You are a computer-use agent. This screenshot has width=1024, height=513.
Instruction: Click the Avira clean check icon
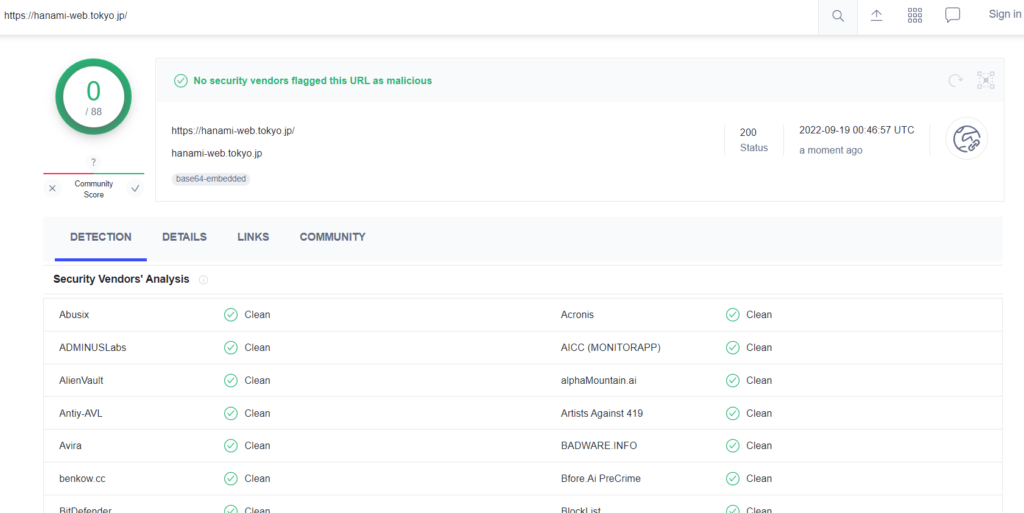231,445
